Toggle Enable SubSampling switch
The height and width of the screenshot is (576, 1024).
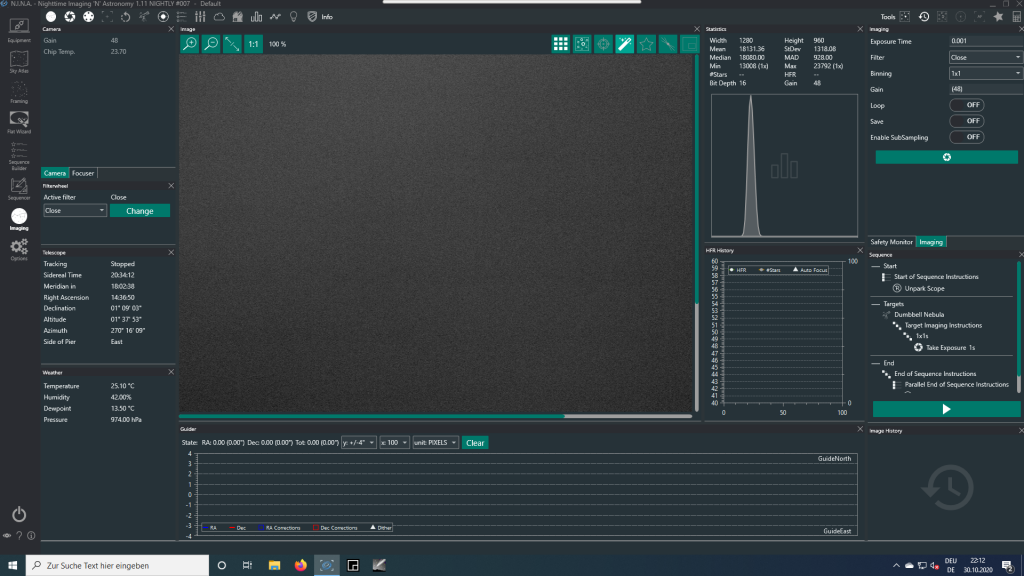(x=966, y=137)
